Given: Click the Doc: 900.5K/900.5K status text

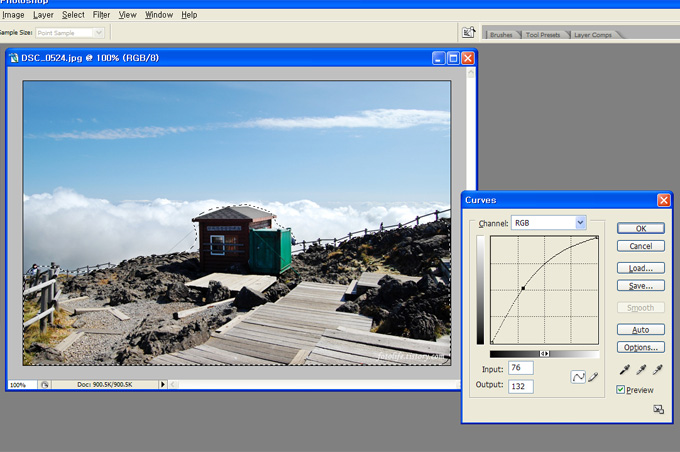Looking at the screenshot, I should (x=105, y=384).
